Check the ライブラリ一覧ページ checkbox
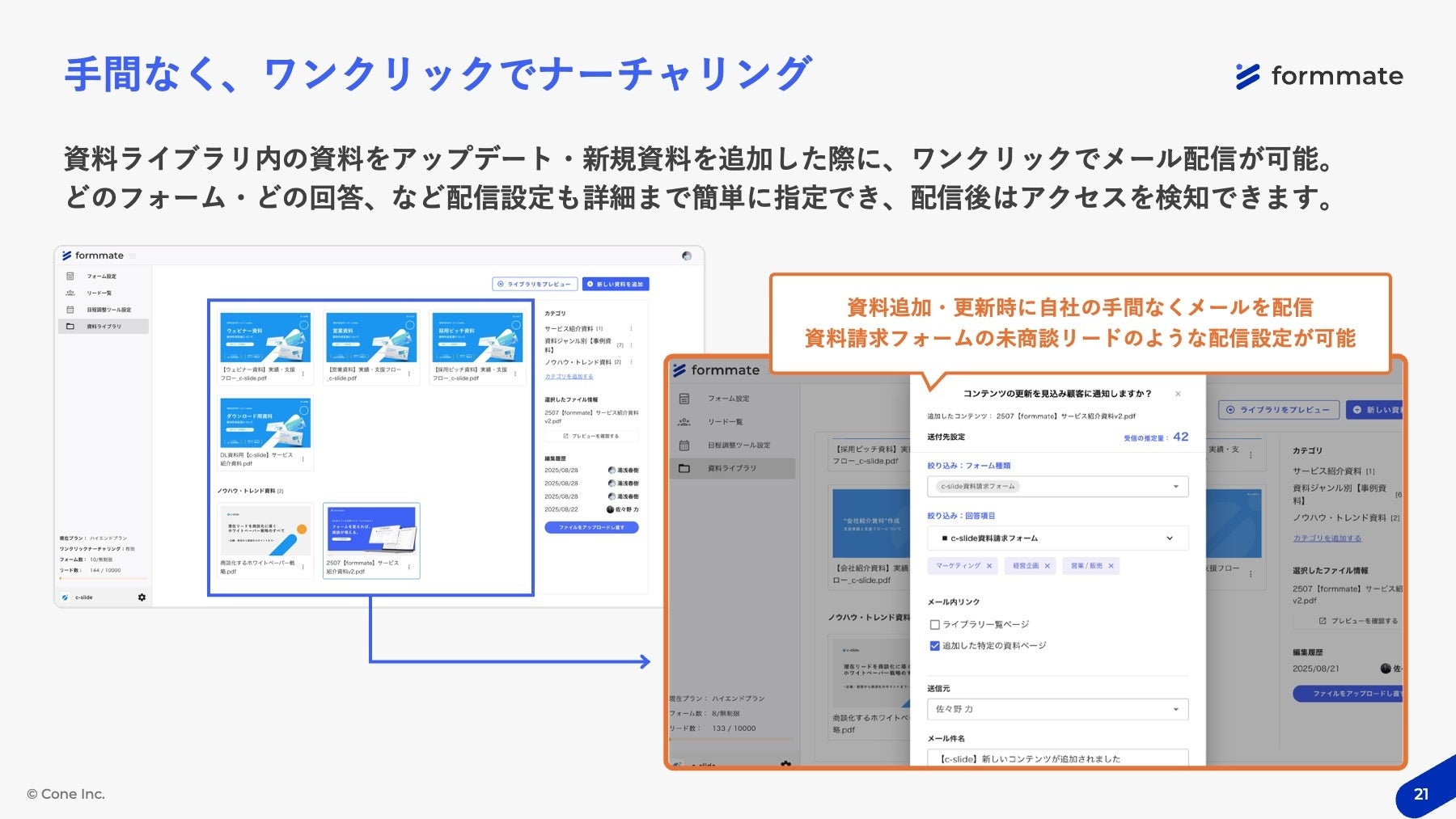Image resolution: width=1456 pixels, height=819 pixels. [934, 624]
